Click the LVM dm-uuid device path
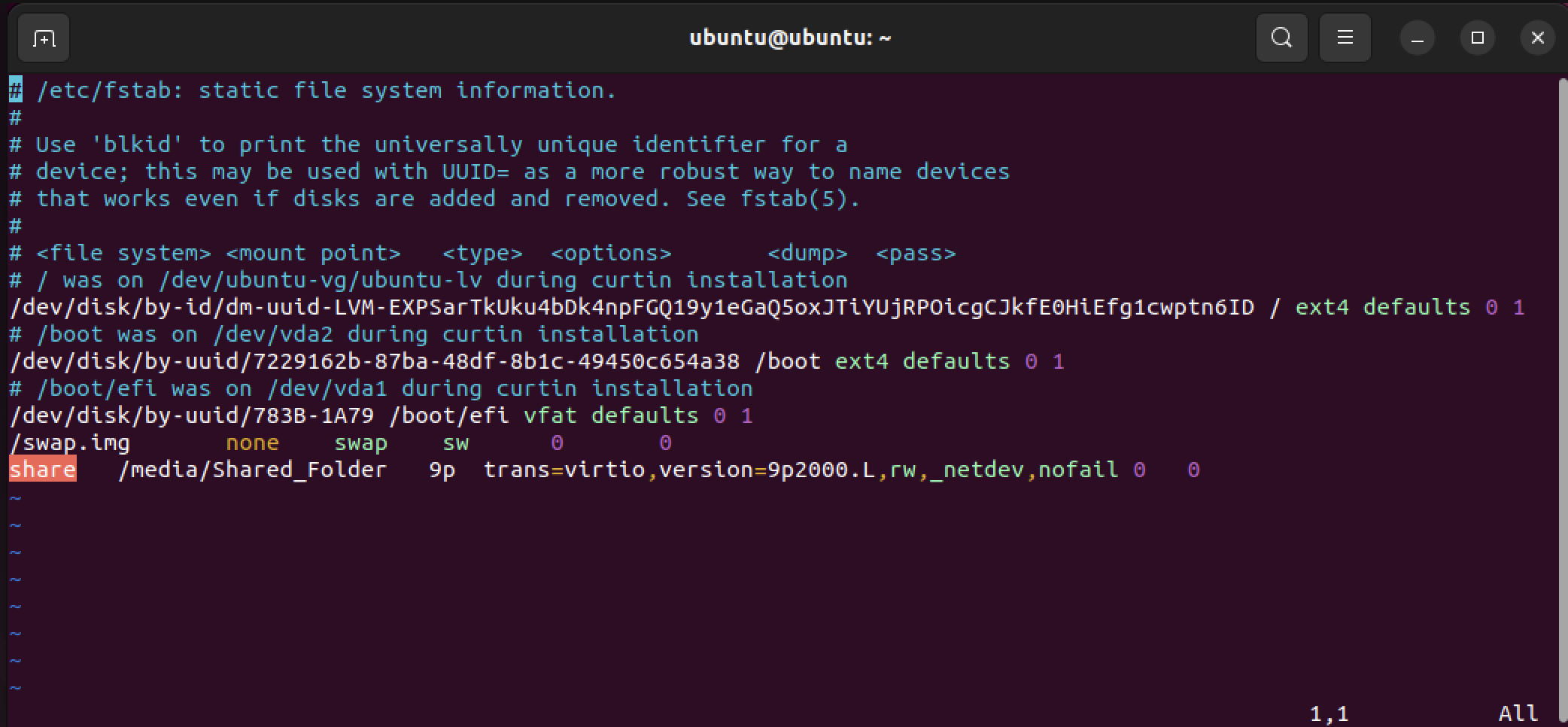The height and width of the screenshot is (727, 1568). 632,307
